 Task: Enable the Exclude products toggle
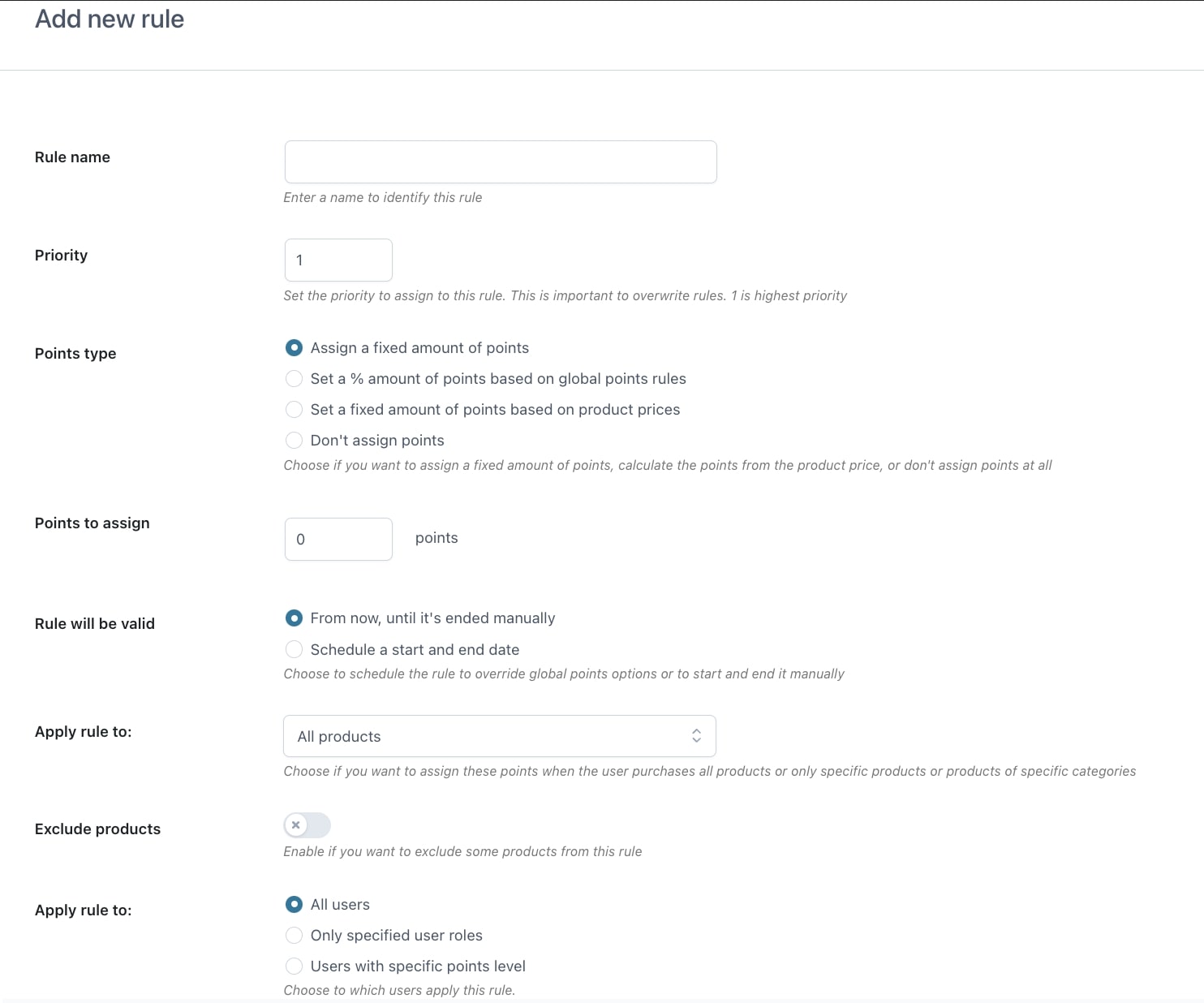pos(307,825)
